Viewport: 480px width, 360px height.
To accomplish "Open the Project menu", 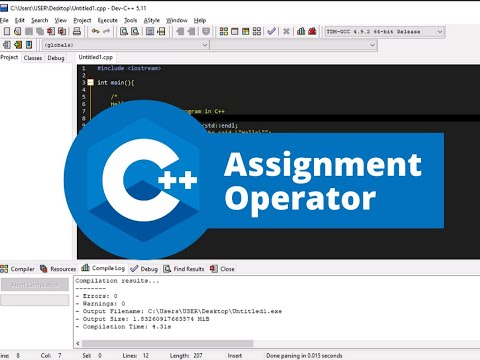I will point(82,20).
